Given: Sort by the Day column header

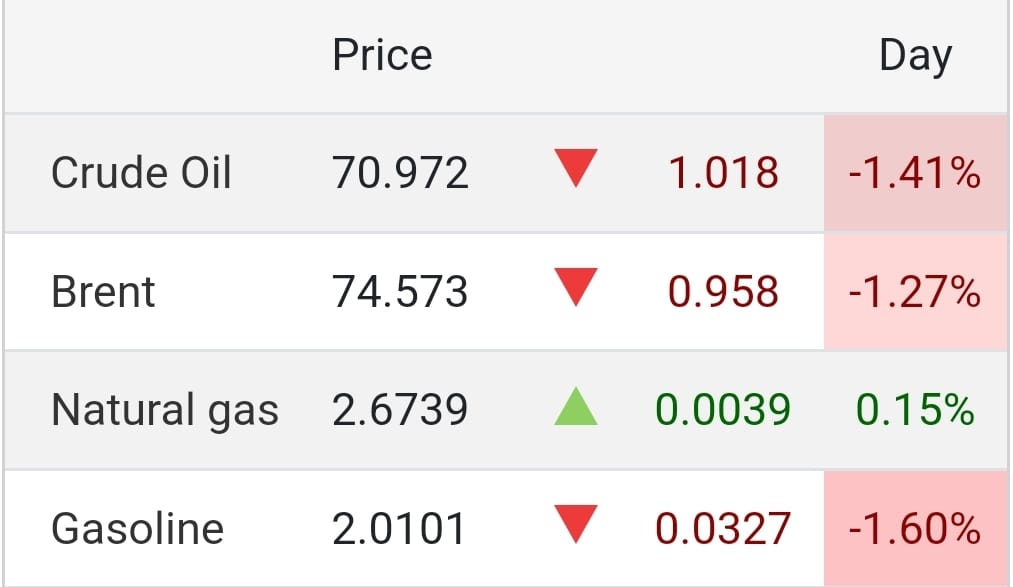Looking at the screenshot, I should tap(915, 57).
